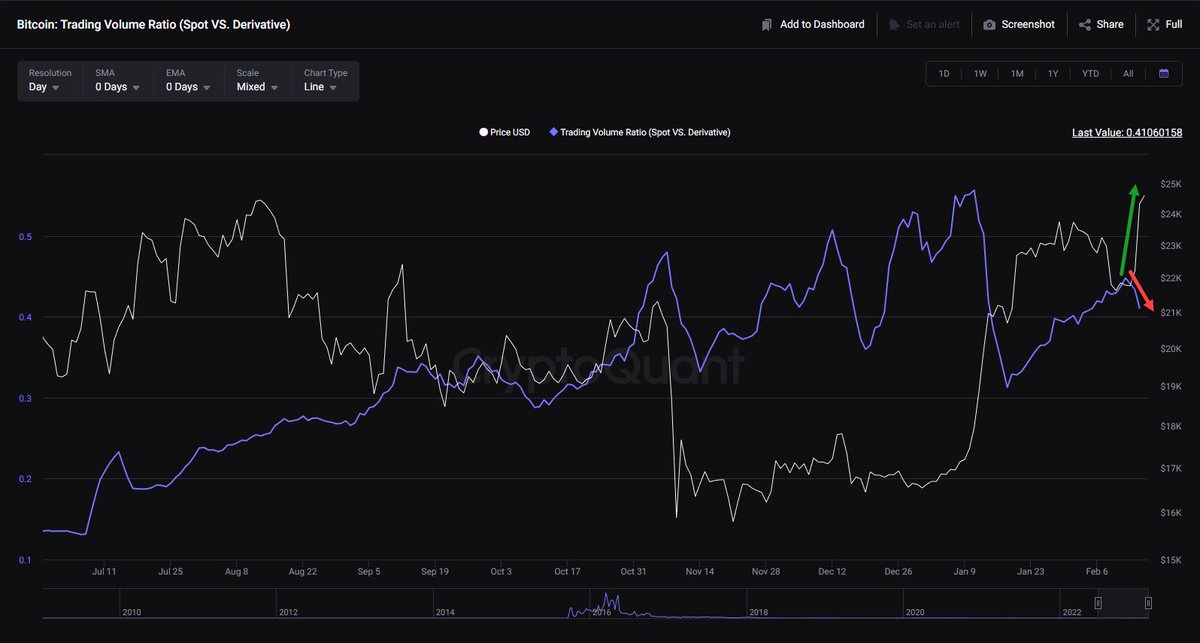1200x643 pixels.
Task: Click the Jul 11 date axis label
Action: point(104,572)
